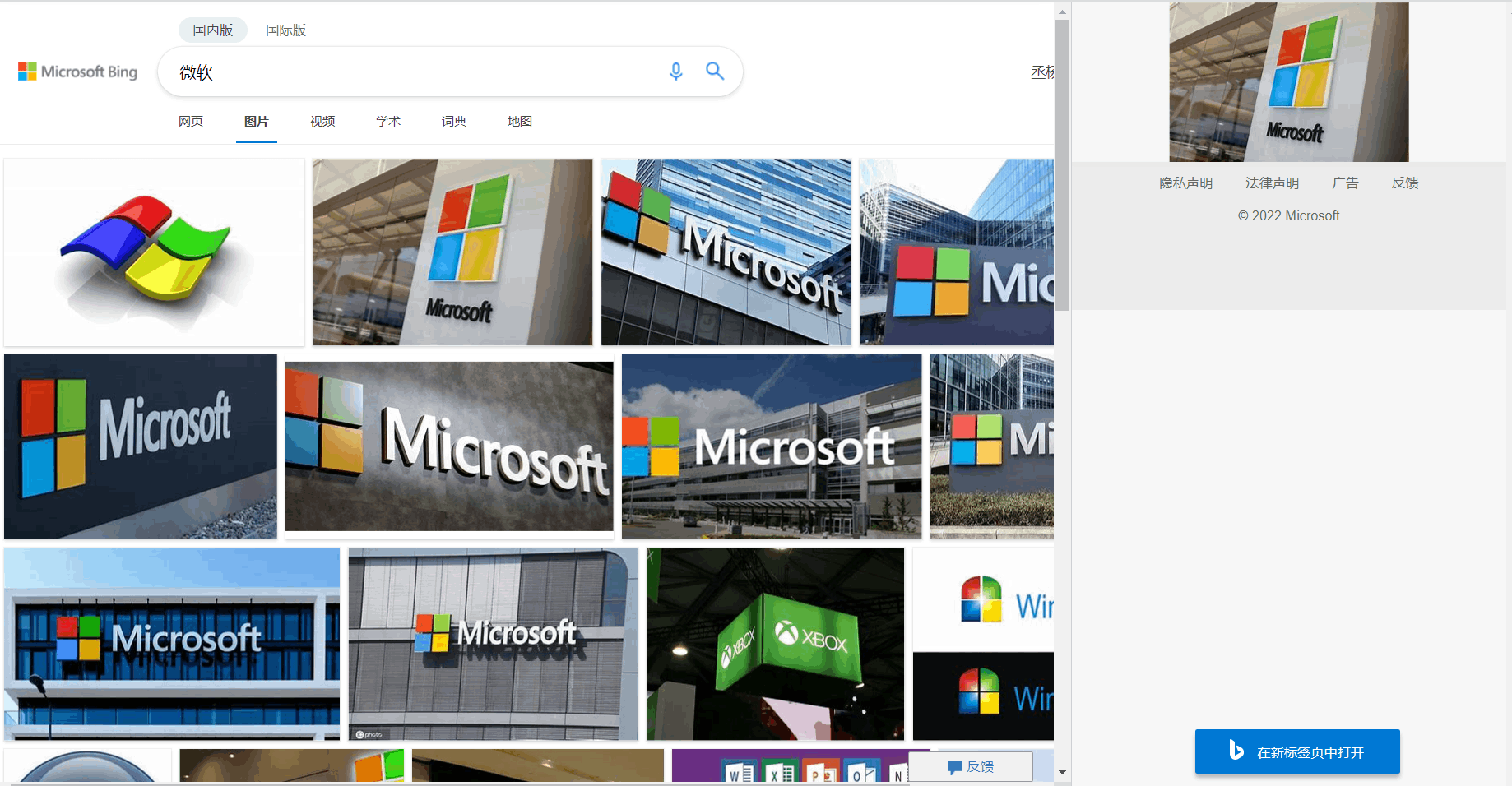Click 在新标签页中打开 button
This screenshot has width=1512, height=786.
coord(1297,751)
